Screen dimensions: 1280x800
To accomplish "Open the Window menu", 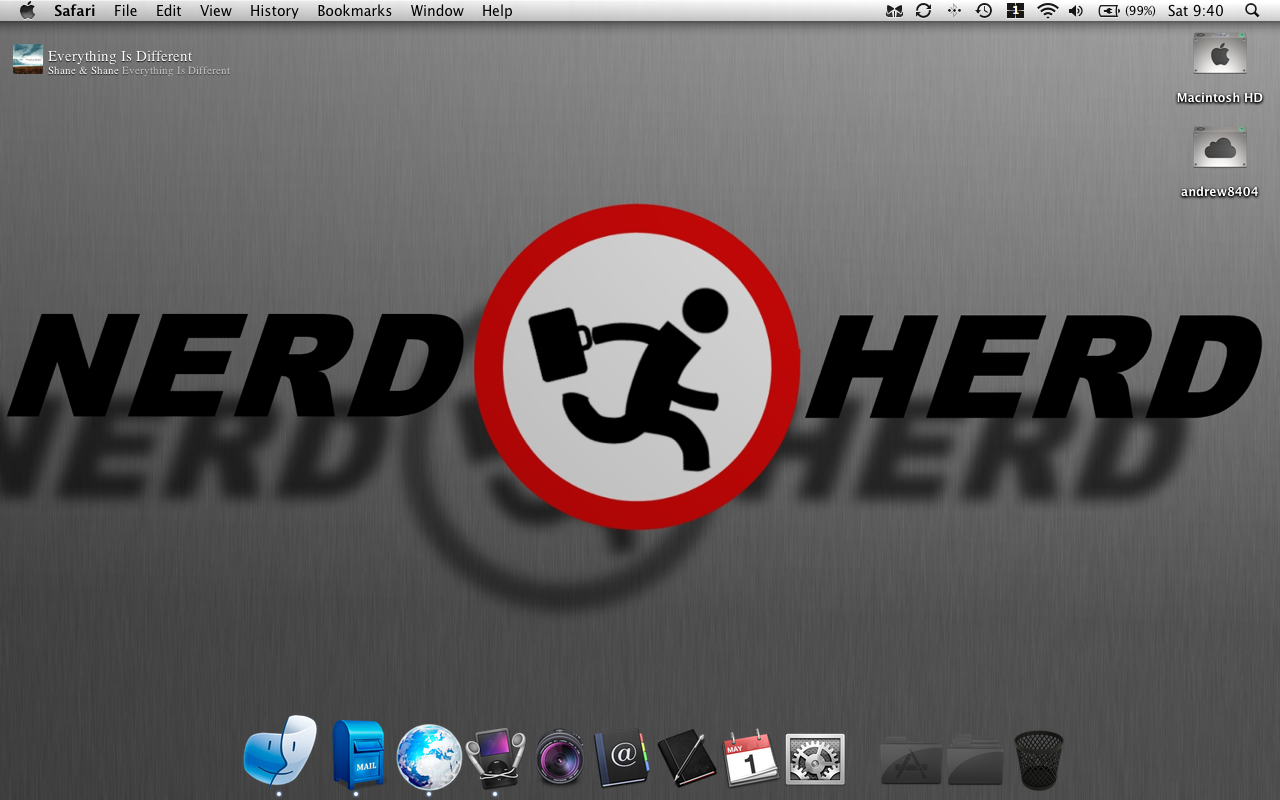I will click(x=437, y=11).
